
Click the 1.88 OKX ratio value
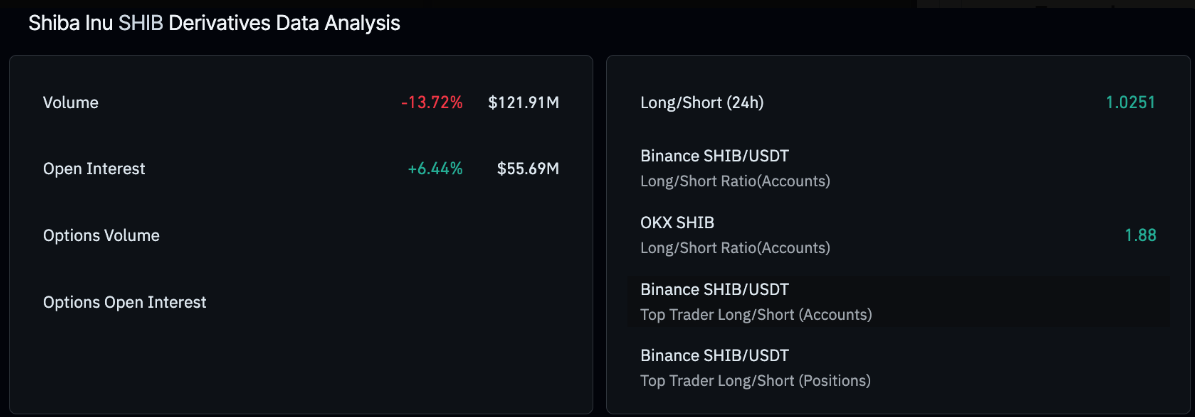click(1140, 235)
